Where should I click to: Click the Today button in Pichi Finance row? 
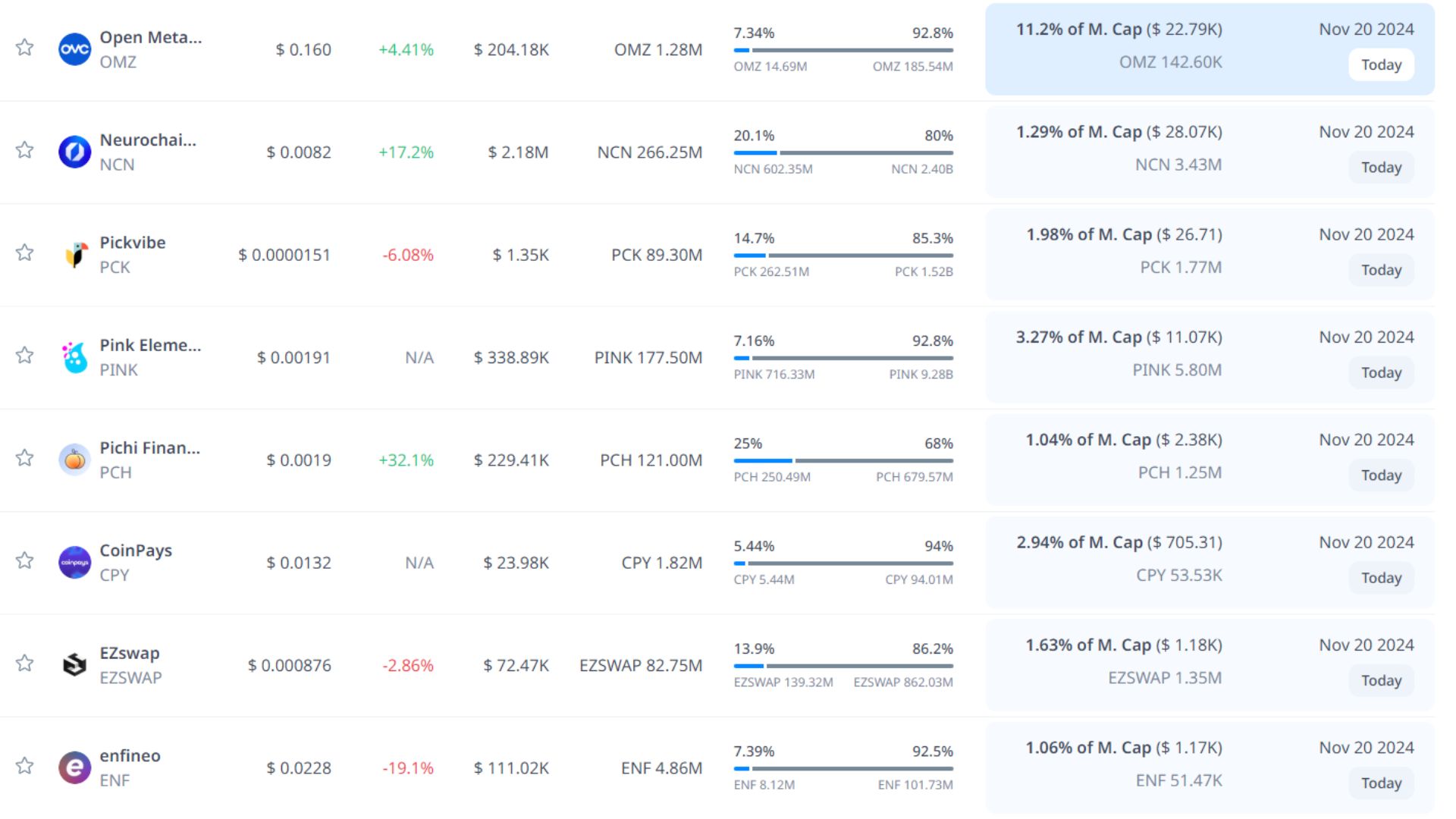click(x=1380, y=475)
